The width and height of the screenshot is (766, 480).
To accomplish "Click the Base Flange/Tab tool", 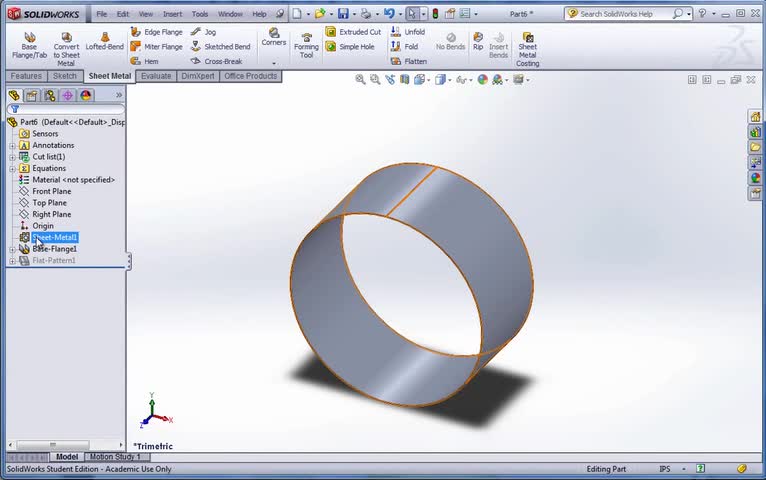I will (x=29, y=45).
